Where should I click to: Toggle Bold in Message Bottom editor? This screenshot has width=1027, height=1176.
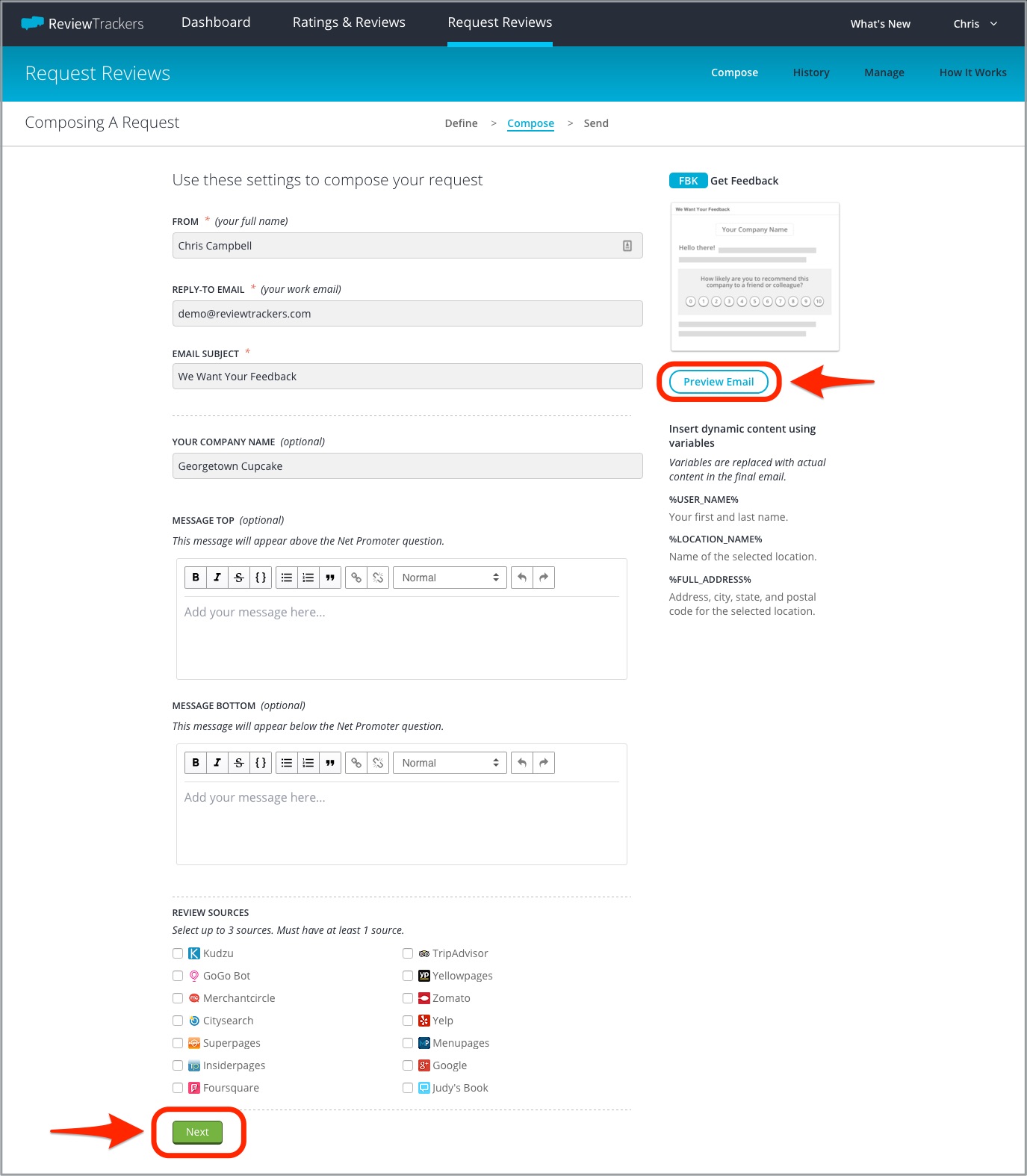click(196, 763)
